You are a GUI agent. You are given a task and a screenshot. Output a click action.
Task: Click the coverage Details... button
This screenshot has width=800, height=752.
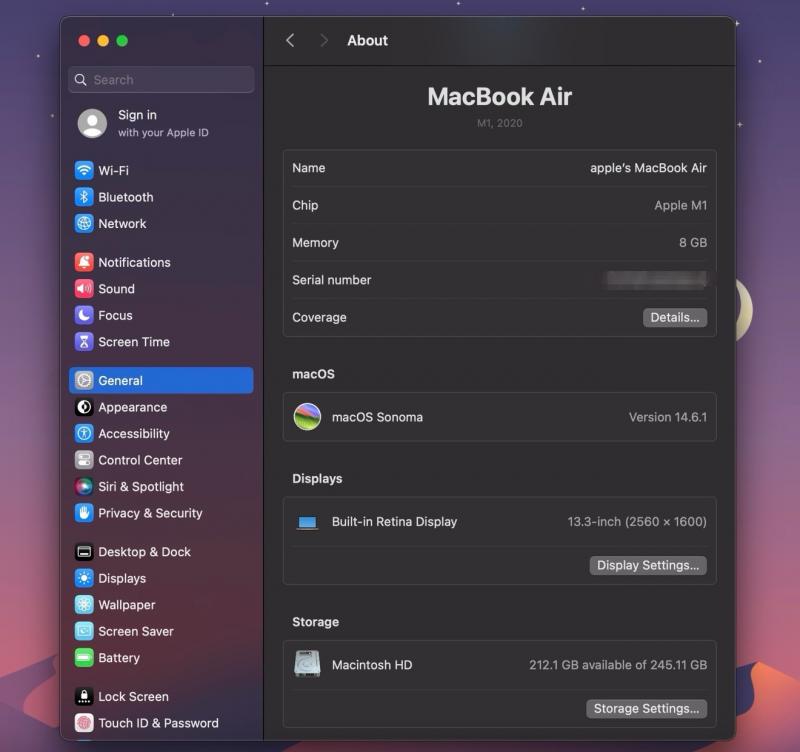[x=674, y=317]
